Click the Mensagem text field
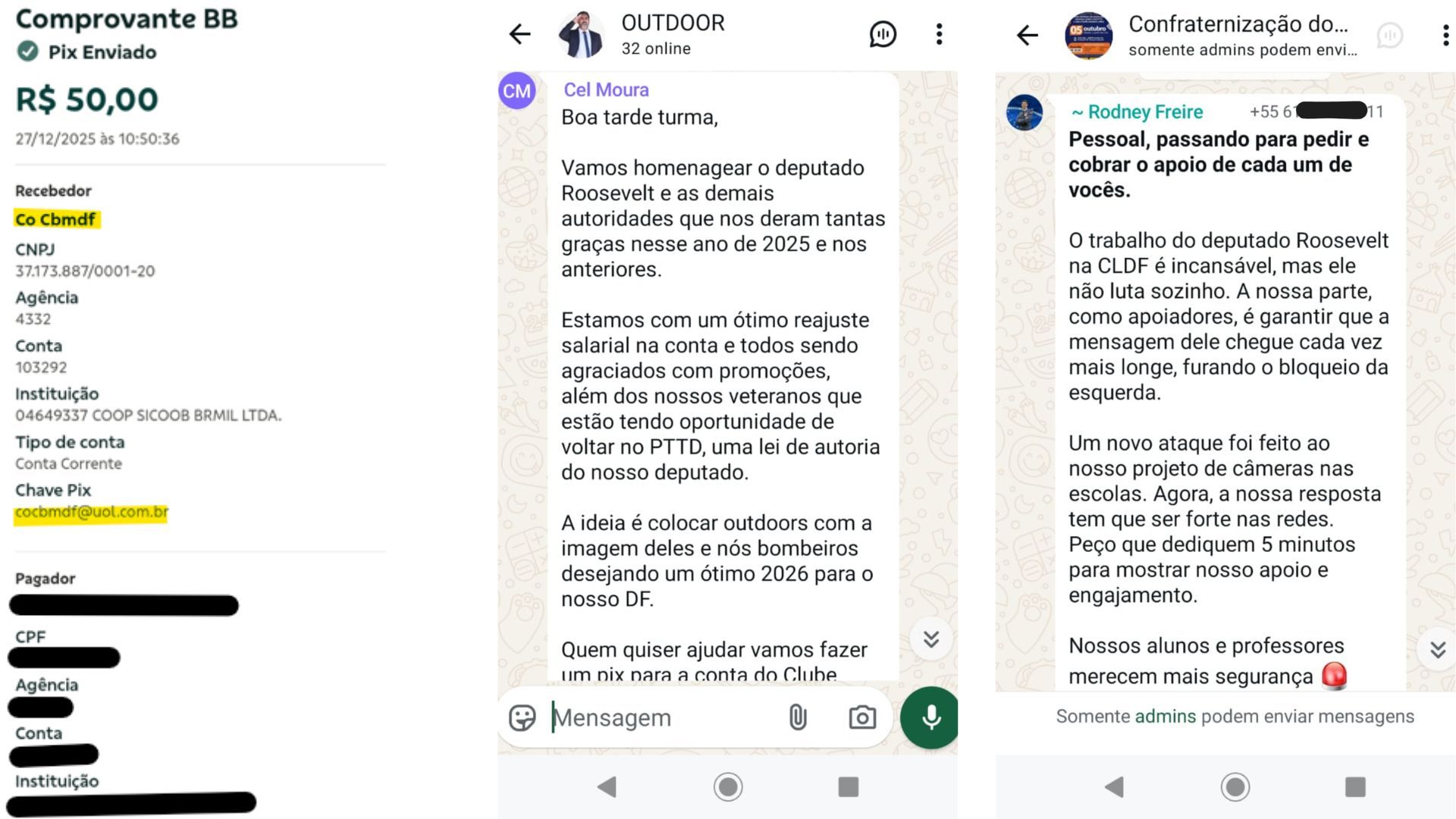Viewport: 1456px width, 819px height. pos(660,717)
